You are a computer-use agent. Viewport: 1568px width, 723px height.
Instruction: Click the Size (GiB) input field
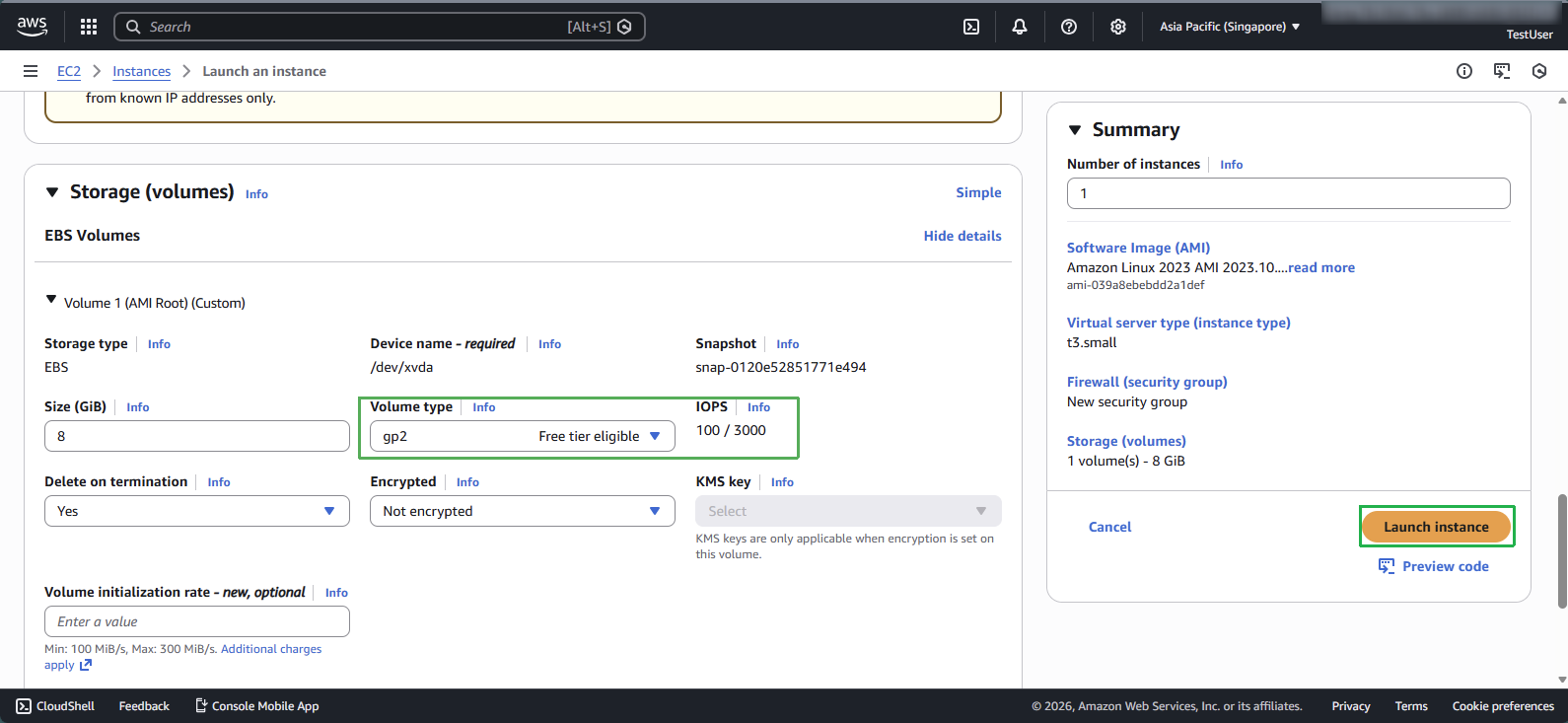[x=196, y=436]
